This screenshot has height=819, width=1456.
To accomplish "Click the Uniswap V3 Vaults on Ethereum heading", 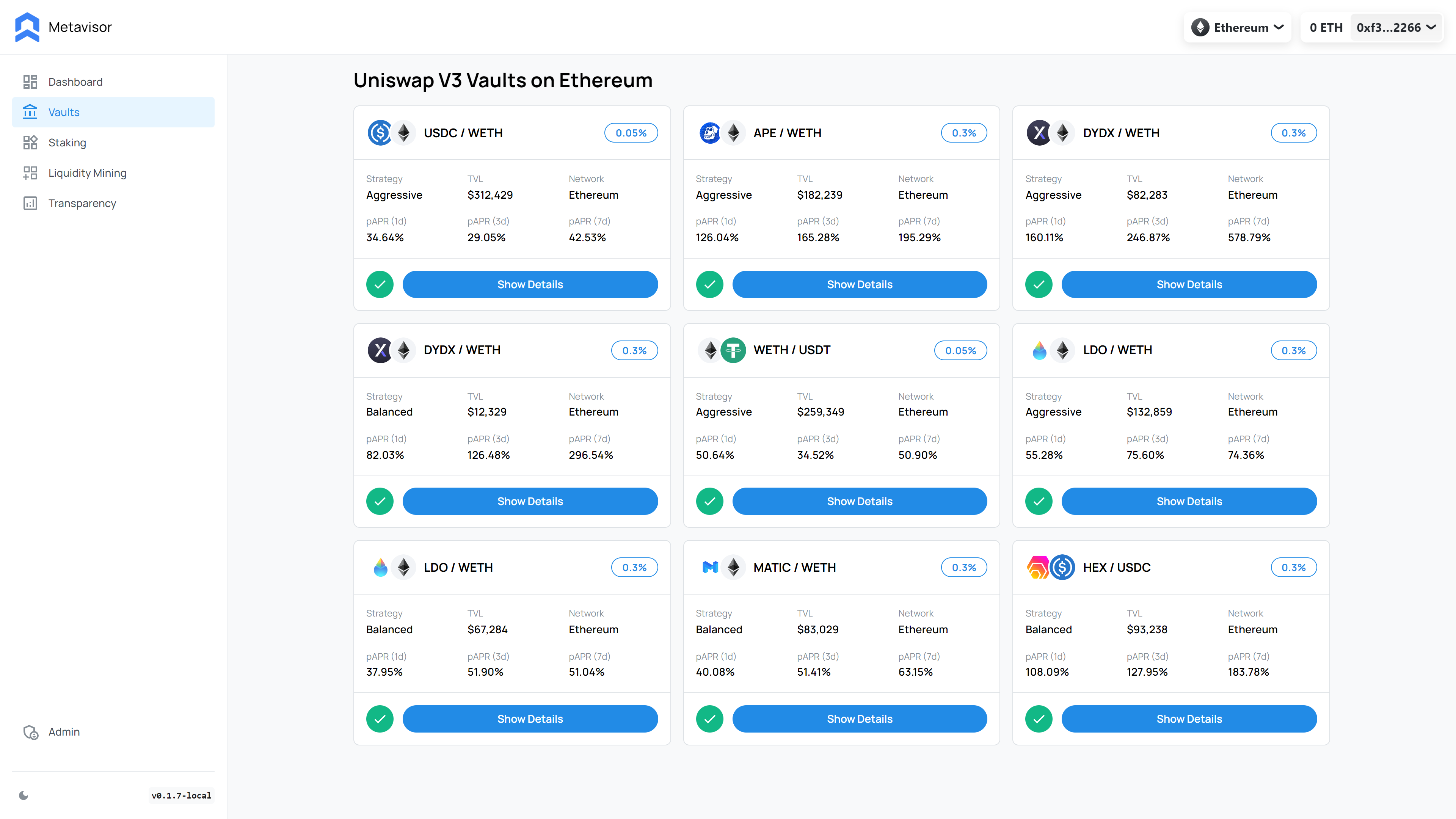I will (502, 80).
